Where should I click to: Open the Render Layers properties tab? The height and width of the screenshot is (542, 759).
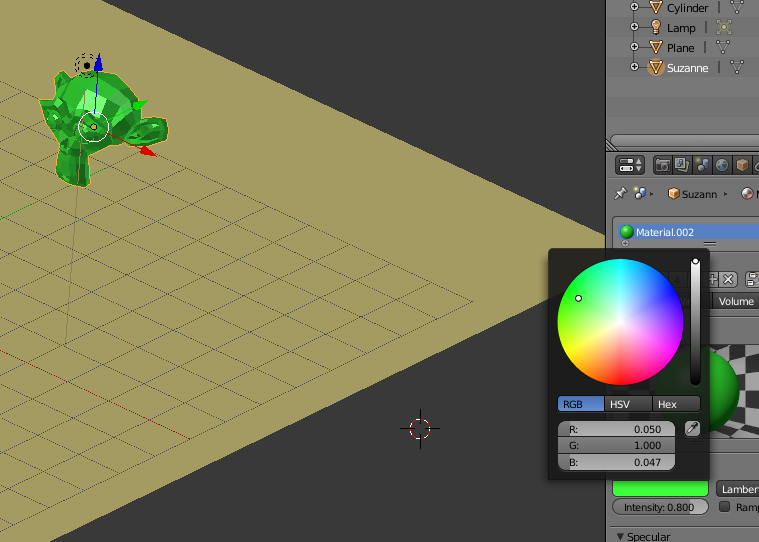click(682, 165)
